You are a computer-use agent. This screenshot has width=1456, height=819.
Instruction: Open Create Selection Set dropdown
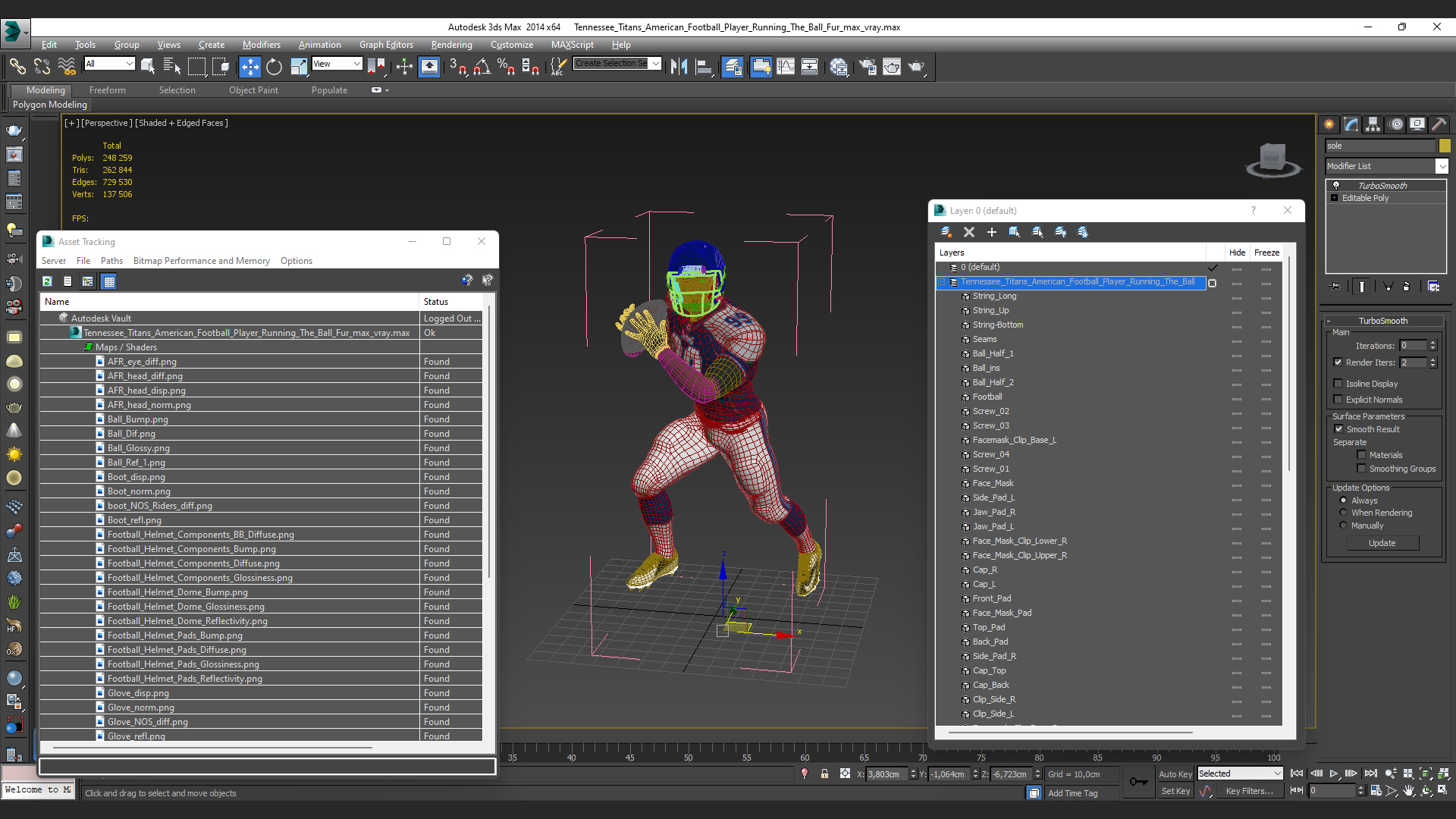655,64
